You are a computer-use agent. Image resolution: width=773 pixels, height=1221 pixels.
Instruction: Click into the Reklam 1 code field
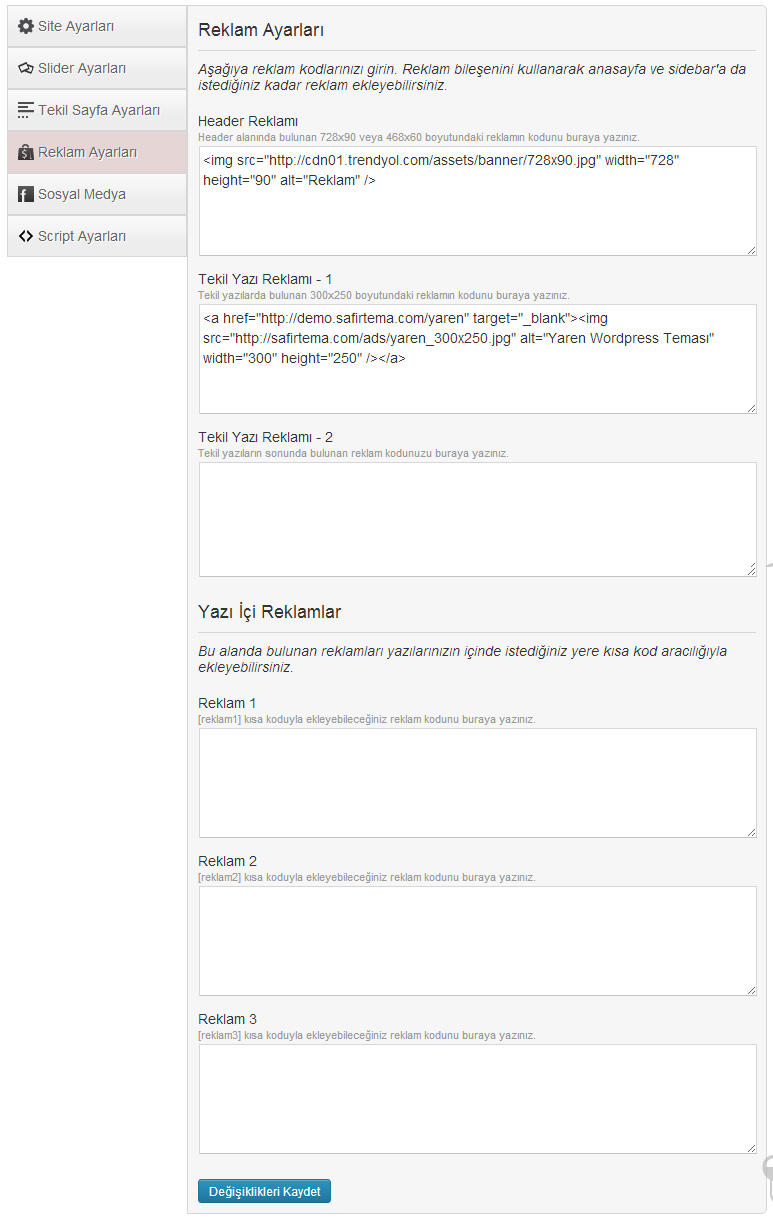[x=477, y=782]
